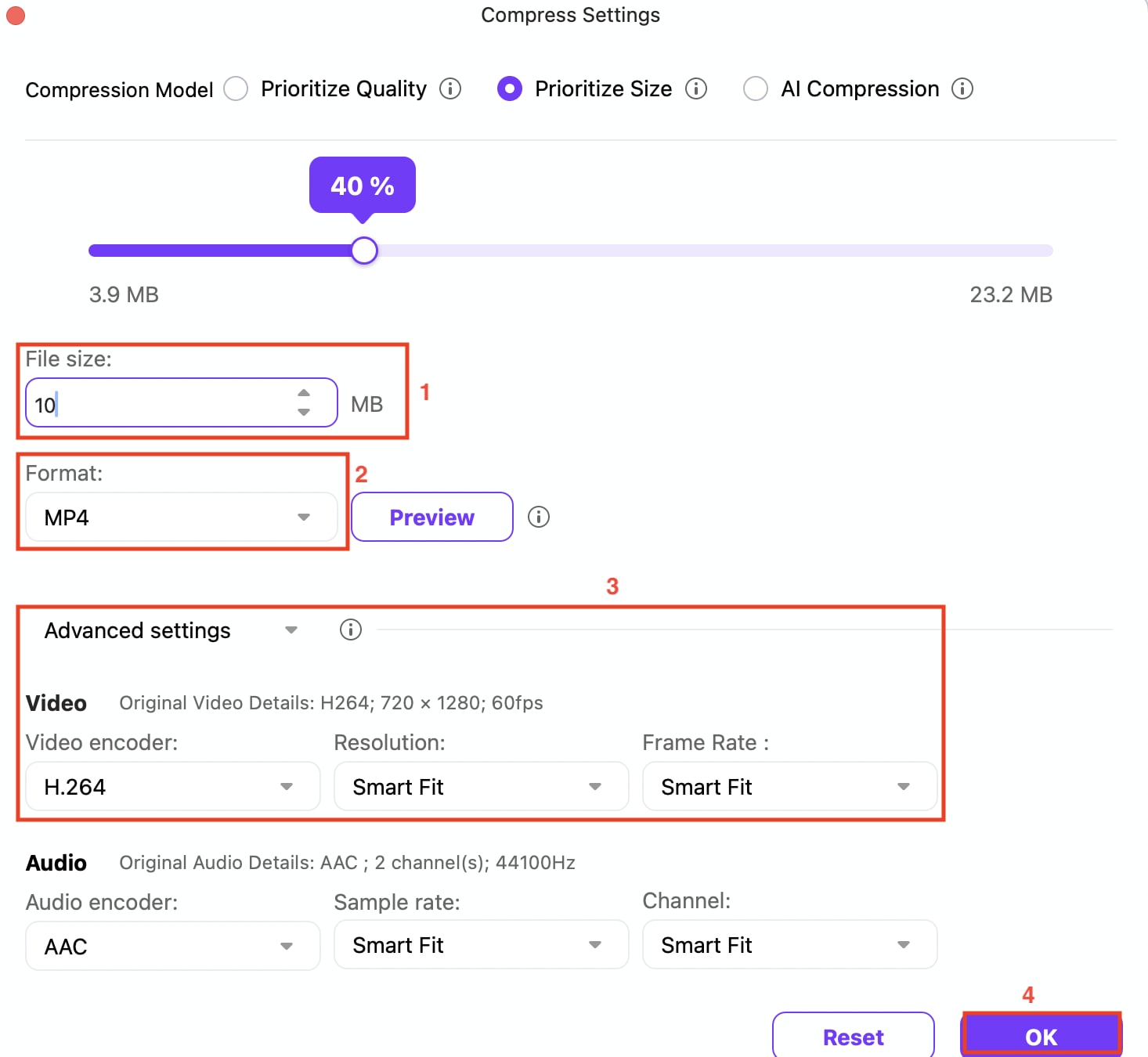Screen dimensions: 1148x1057
Task: Collapse the Advanced settings section
Action: [291, 630]
